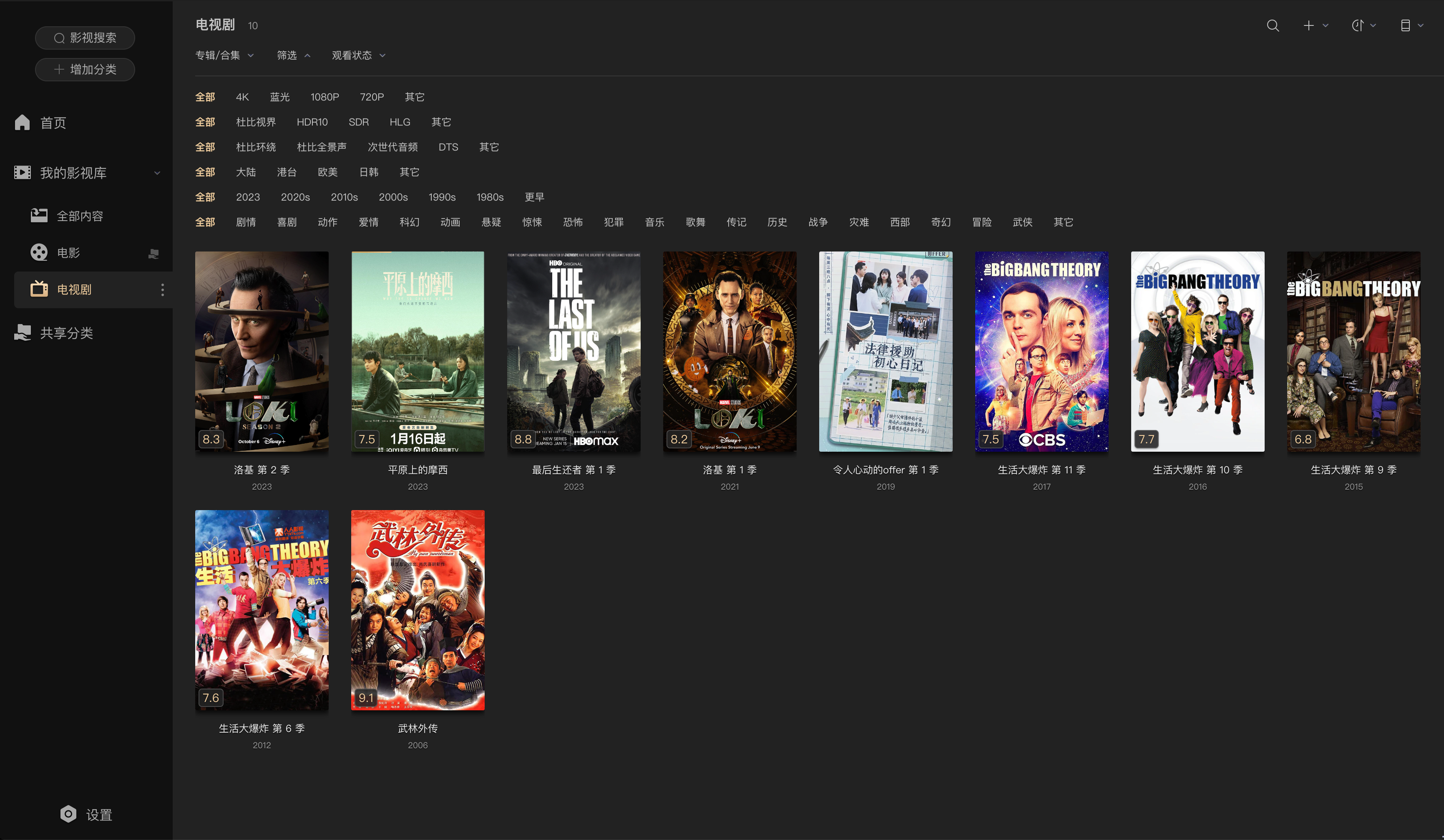1444x840 pixels.
Task: Click the search magnifier icon at top right
Action: [1272, 26]
